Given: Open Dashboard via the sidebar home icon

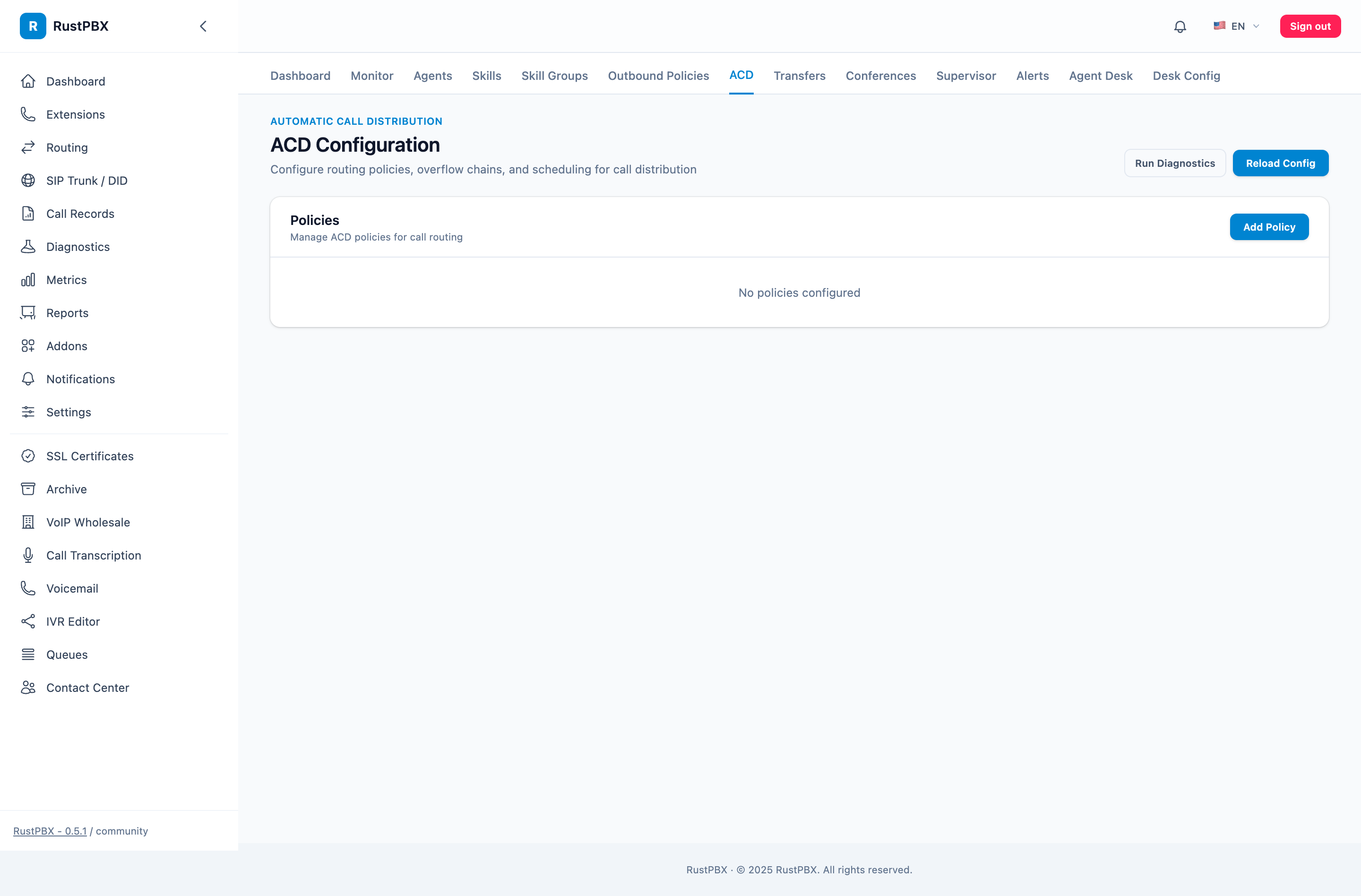Looking at the screenshot, I should click(28, 81).
